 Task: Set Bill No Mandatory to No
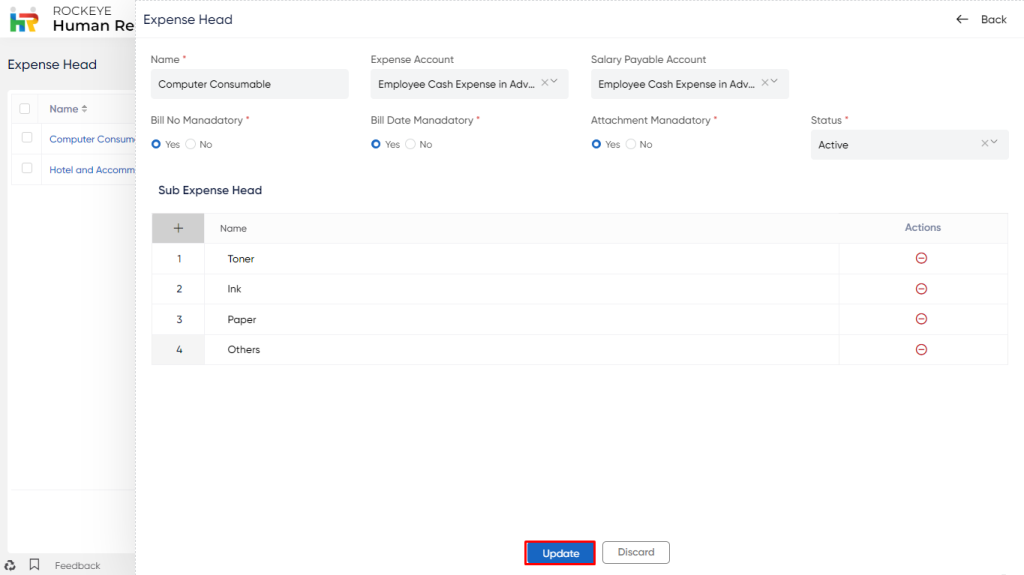pos(191,144)
